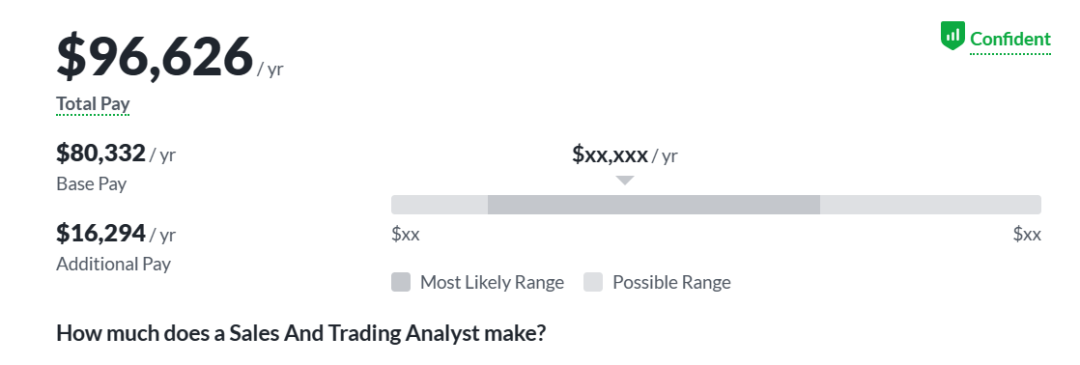The image size is (1080, 365).
Task: Click the left light Possible Range bar segment
Action: (x=439, y=205)
